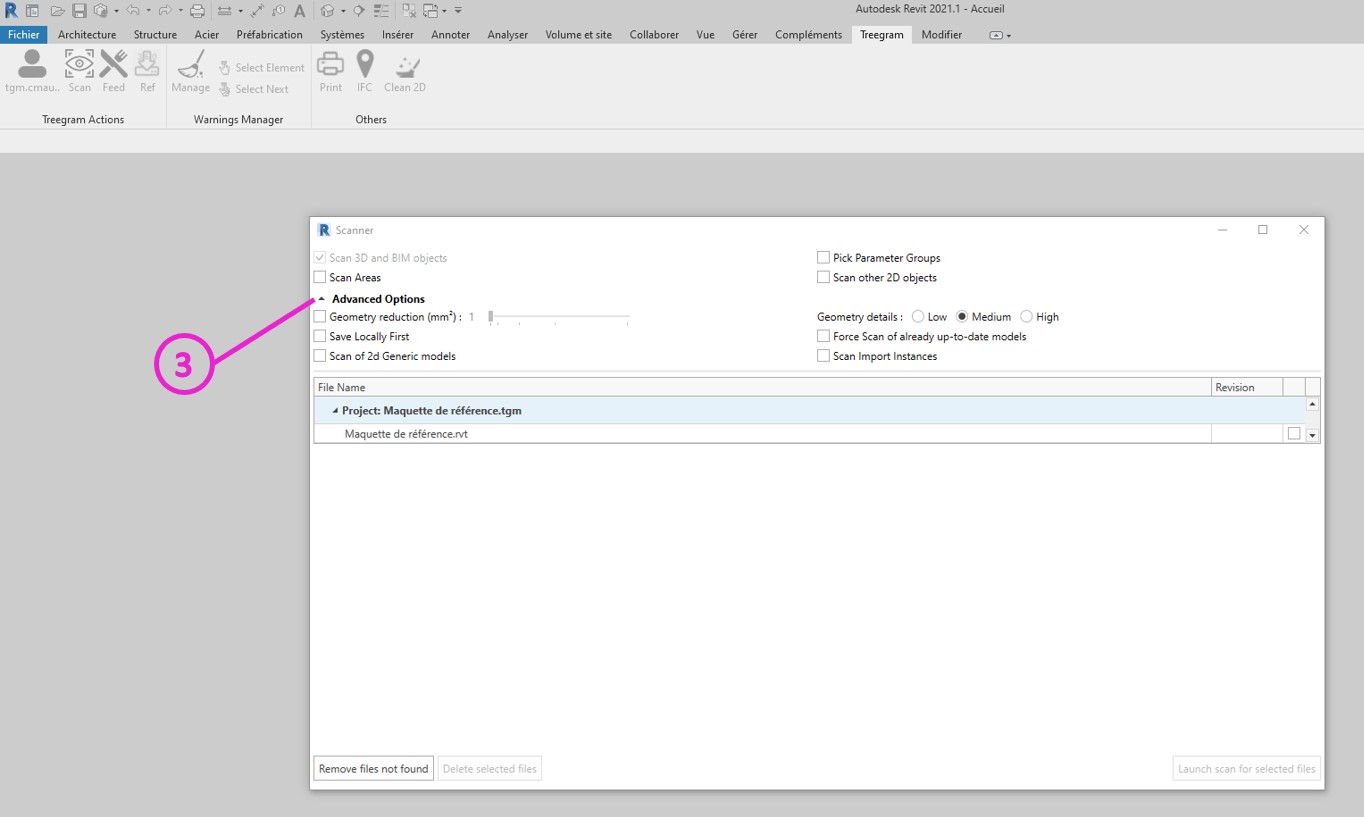Open the Warnings Manager Manage tool

(190, 71)
